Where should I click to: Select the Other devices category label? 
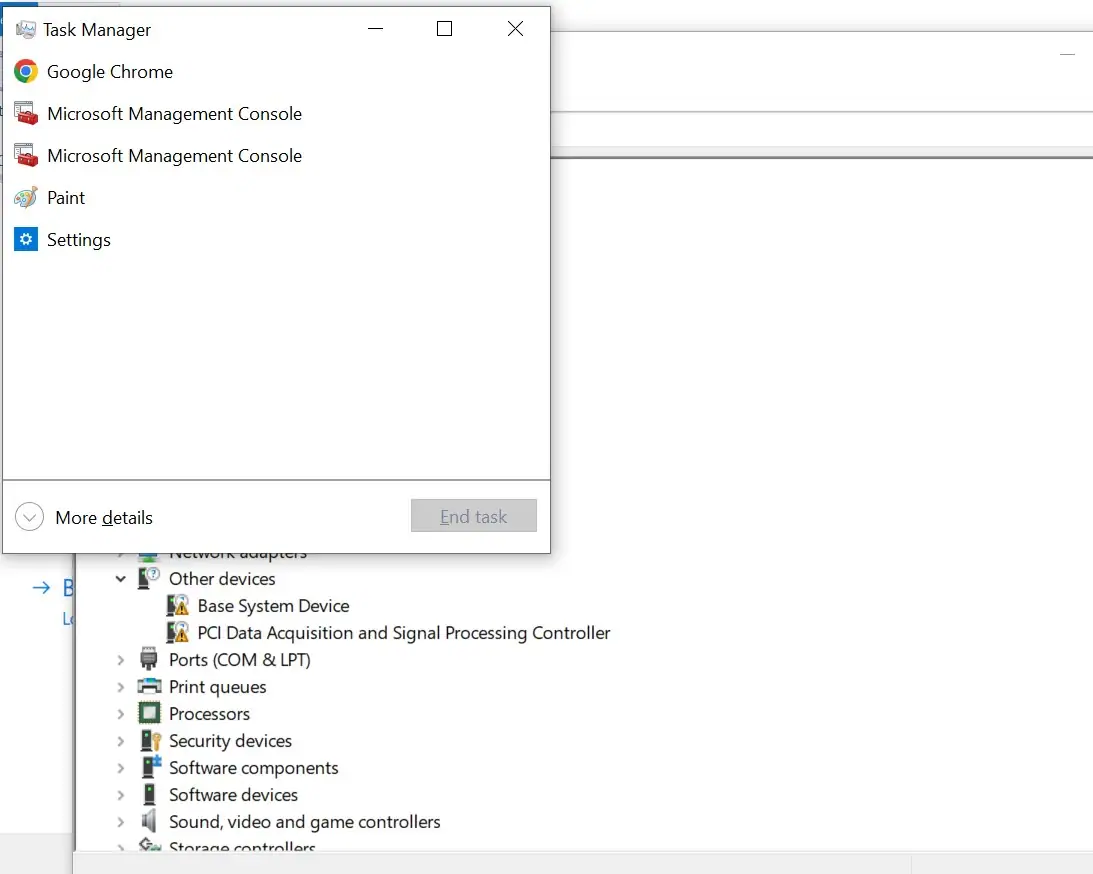(221, 579)
